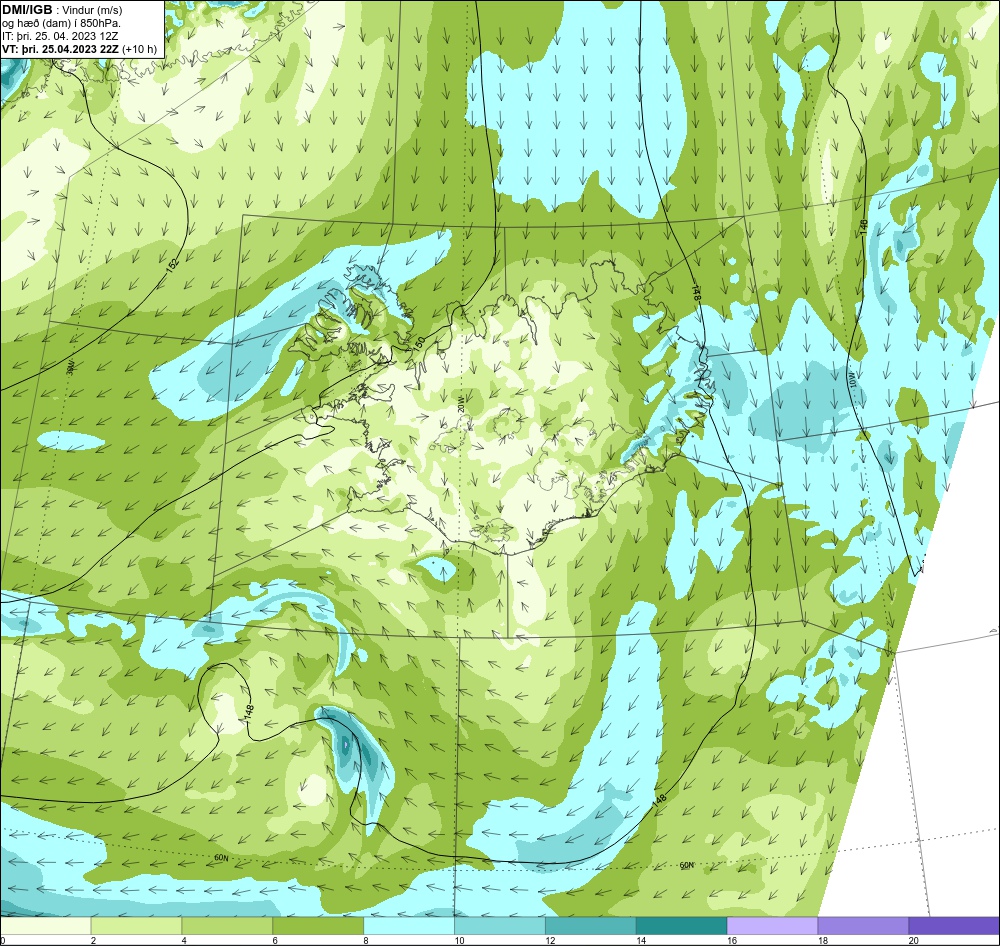Click the 16–18 m/s lavender legend swatch
Viewport: 1000px width, 946px height.
772,925
